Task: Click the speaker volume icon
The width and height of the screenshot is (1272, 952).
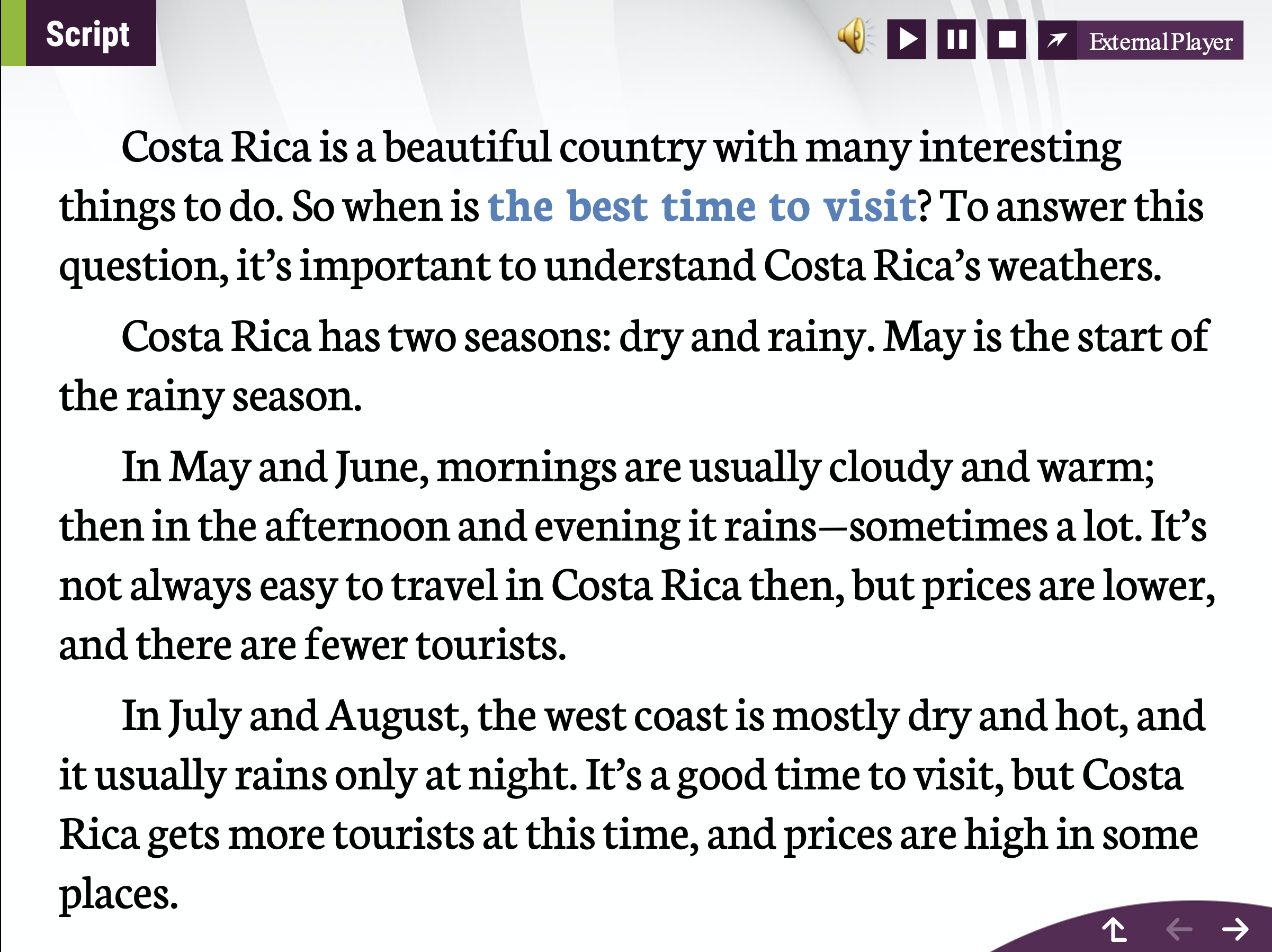Action: pyautogui.click(x=855, y=37)
